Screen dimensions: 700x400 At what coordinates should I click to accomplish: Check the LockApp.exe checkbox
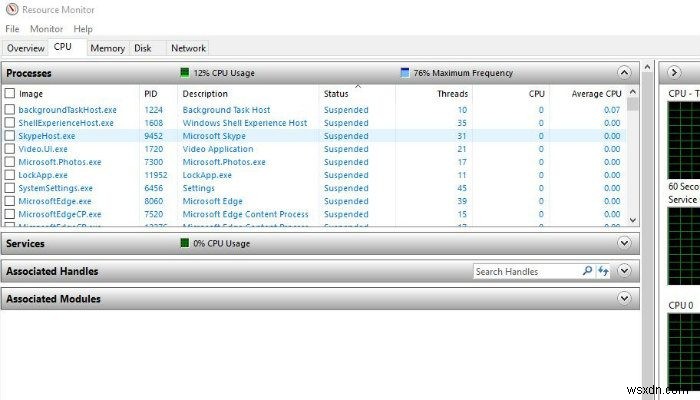pos(10,175)
